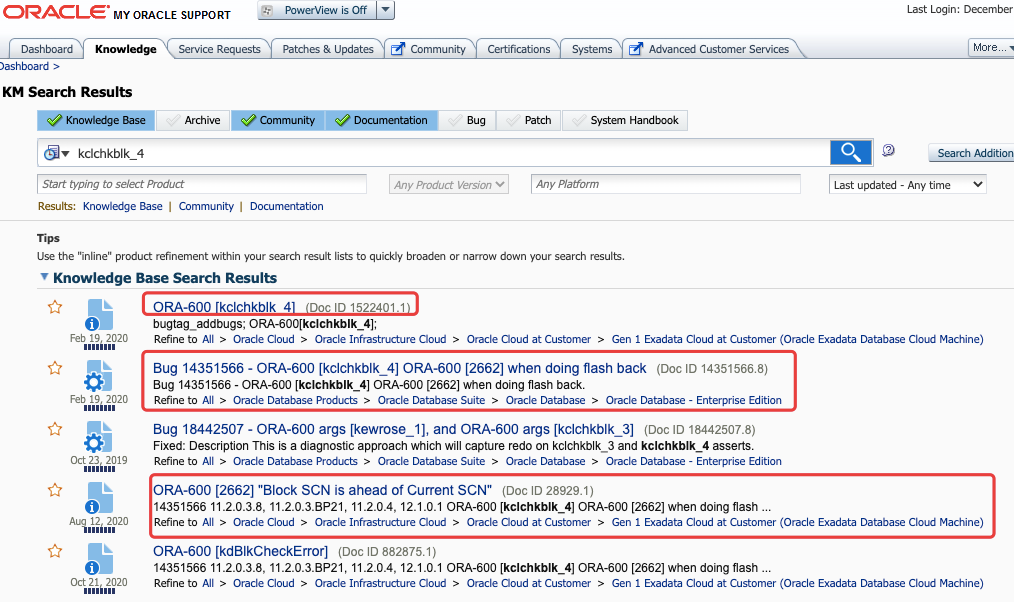Screen dimensions: 1014x602
Task: Select Knowledge tab
Action: [125, 49]
